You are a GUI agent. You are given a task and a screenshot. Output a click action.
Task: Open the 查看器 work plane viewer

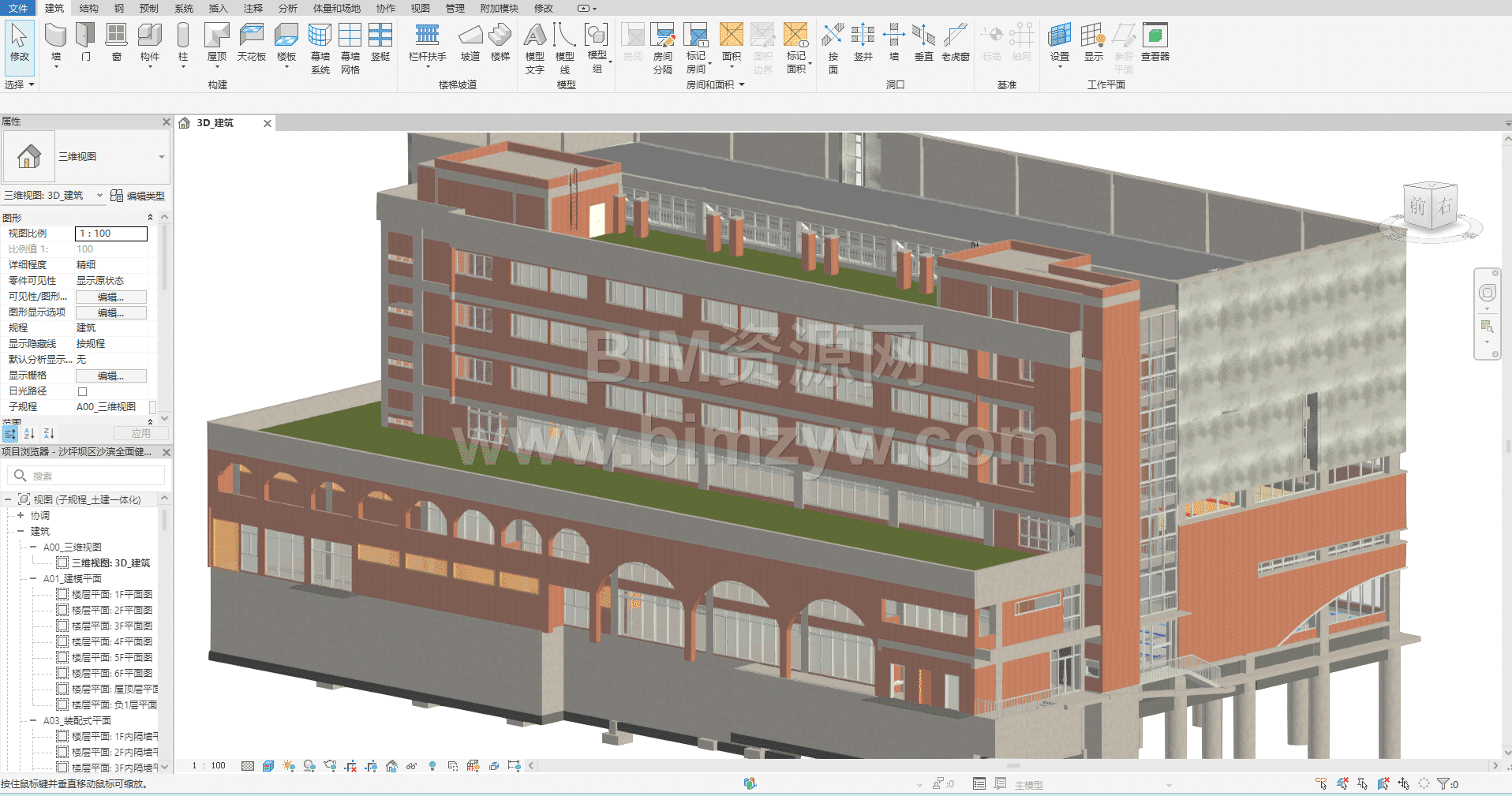tap(1155, 43)
